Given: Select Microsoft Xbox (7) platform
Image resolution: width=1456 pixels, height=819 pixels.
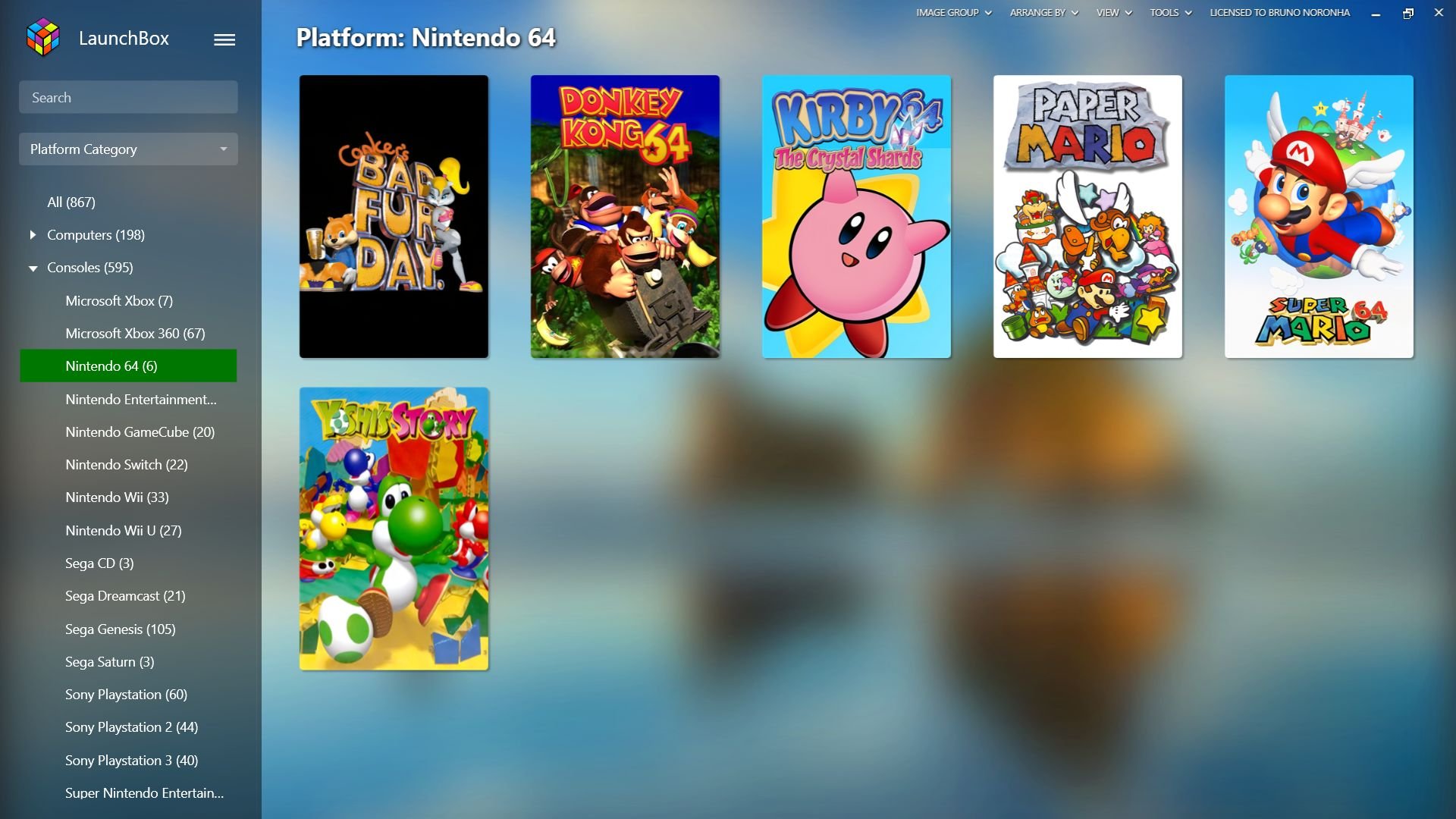Looking at the screenshot, I should tap(119, 300).
